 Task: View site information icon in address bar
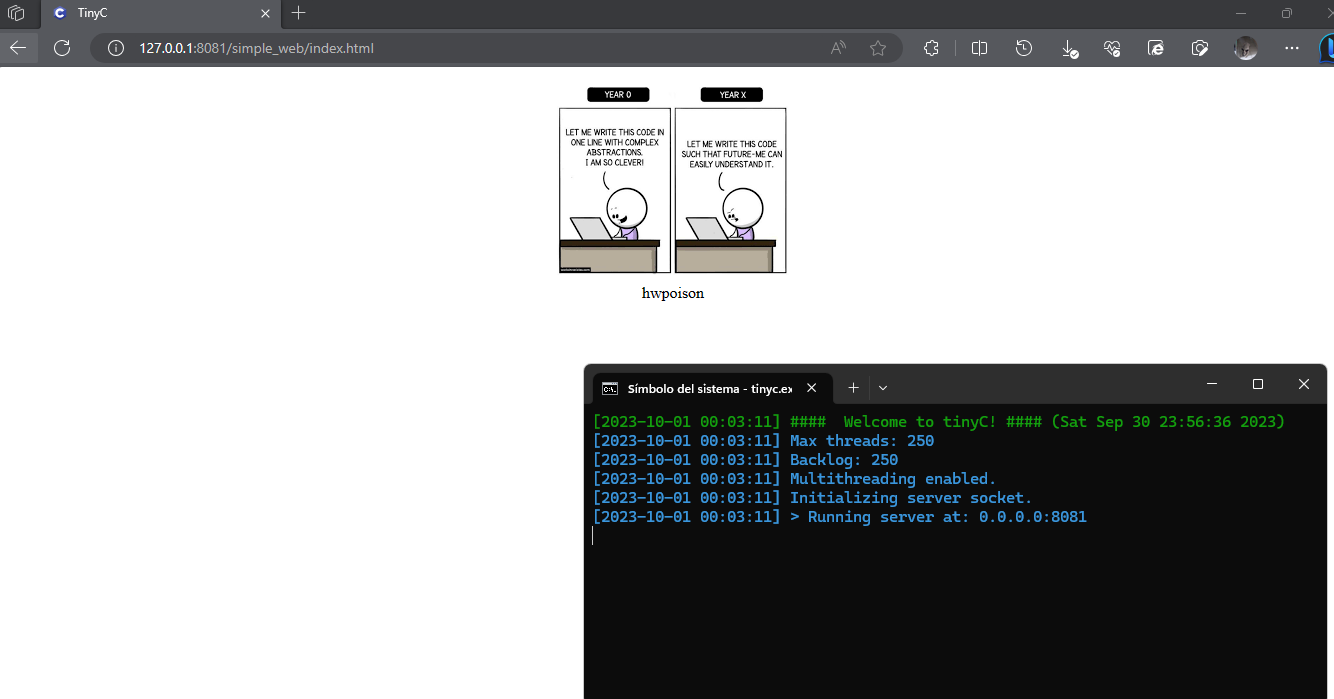(115, 48)
